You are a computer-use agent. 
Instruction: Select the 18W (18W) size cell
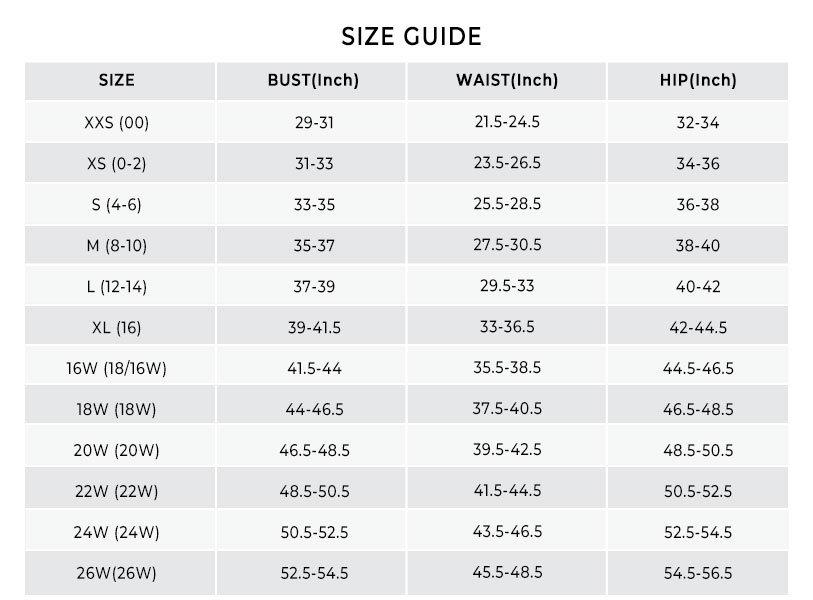click(117, 410)
